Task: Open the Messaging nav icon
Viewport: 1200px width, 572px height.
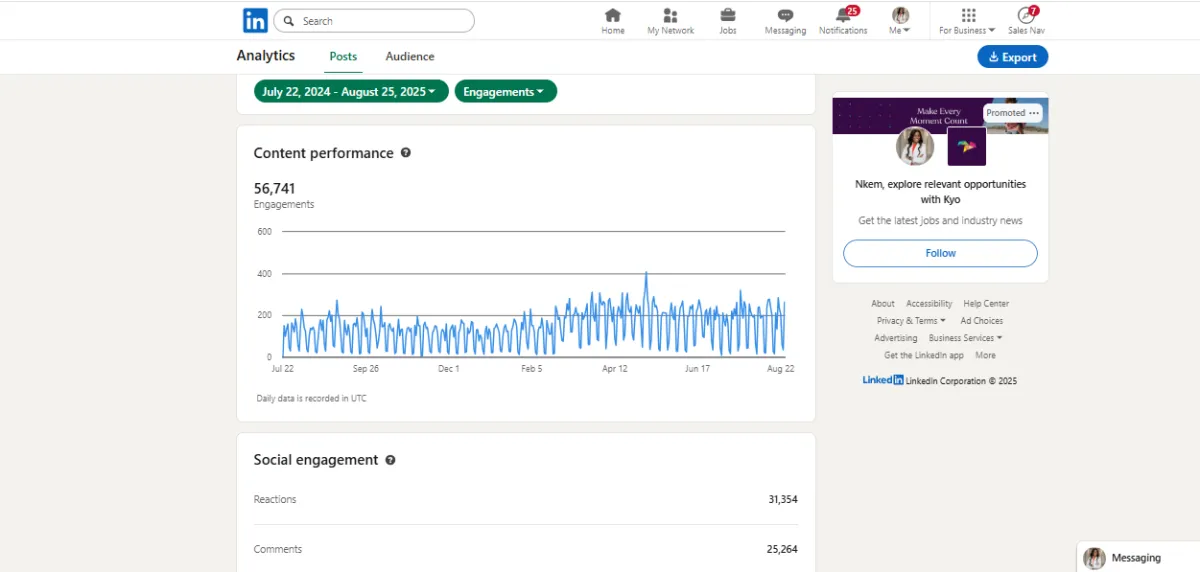Action: click(x=785, y=16)
